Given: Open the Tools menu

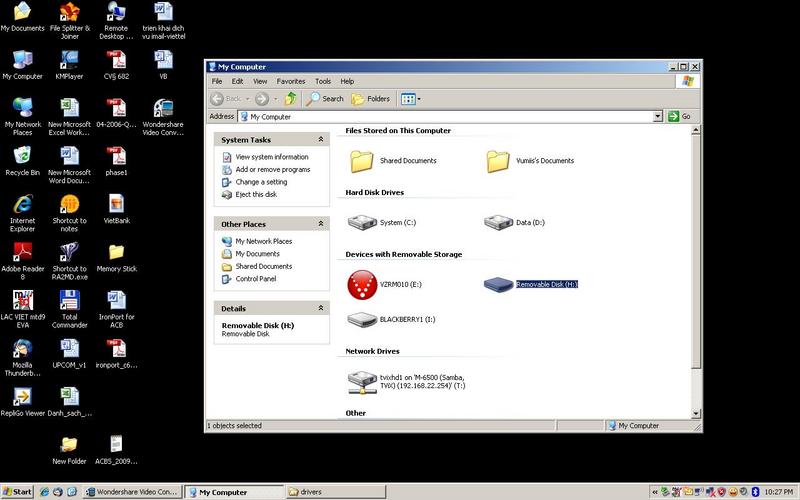Looking at the screenshot, I should coord(323,81).
